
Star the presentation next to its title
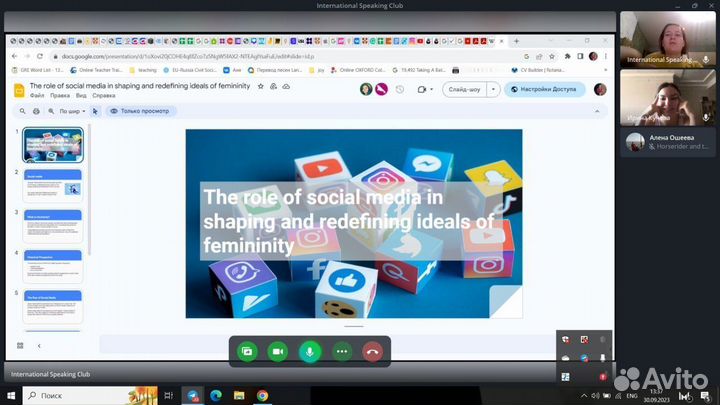click(261, 87)
